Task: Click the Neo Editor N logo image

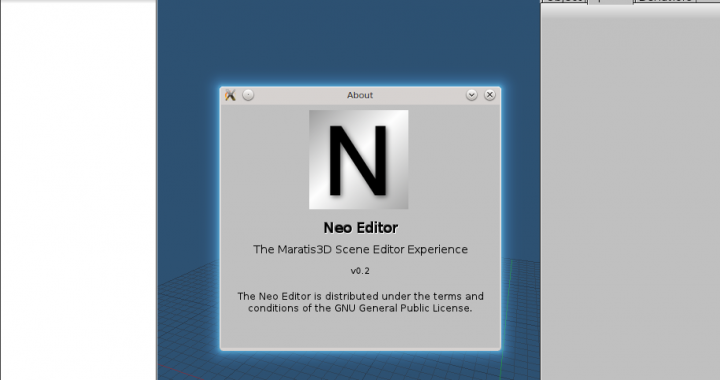Action: pyautogui.click(x=359, y=159)
